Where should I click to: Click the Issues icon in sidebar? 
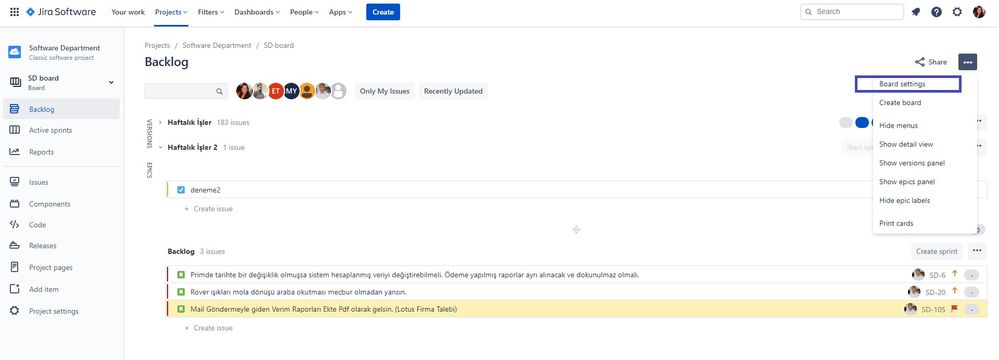pos(14,182)
